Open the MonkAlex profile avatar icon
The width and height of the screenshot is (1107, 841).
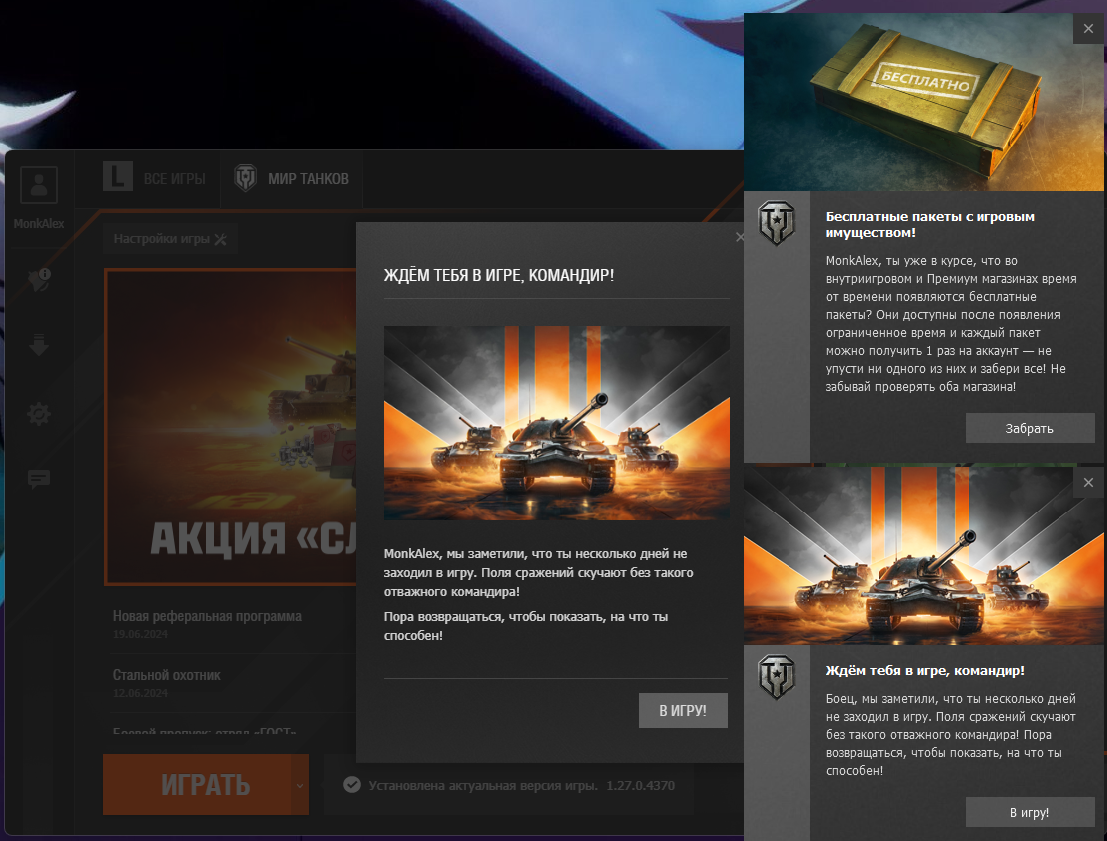coord(39,185)
